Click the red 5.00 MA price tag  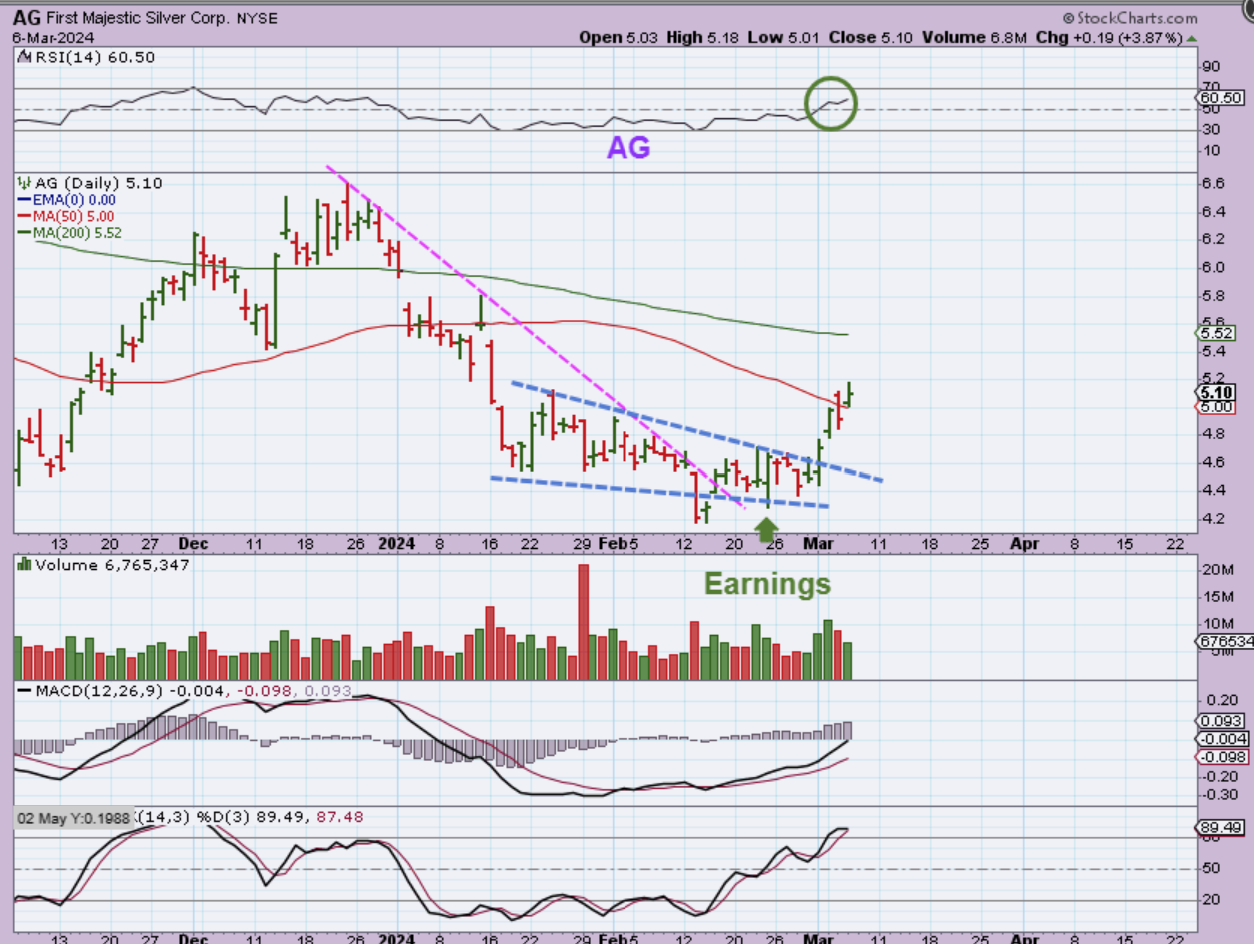(x=1214, y=407)
